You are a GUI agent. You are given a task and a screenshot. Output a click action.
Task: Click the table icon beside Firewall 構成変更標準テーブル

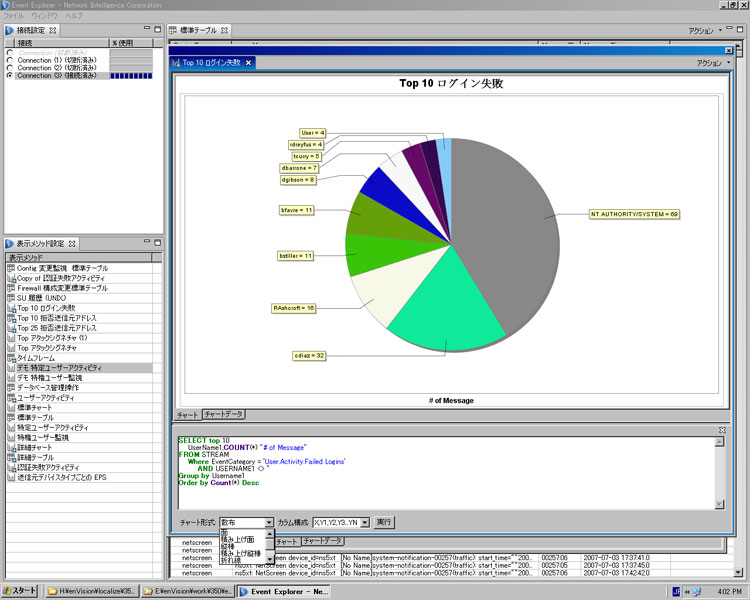click(11, 289)
